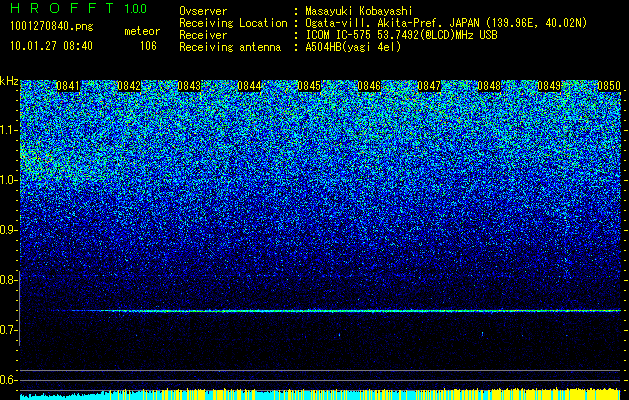Click the 0.6 kHz axis label

pyautogui.click(x=8, y=380)
